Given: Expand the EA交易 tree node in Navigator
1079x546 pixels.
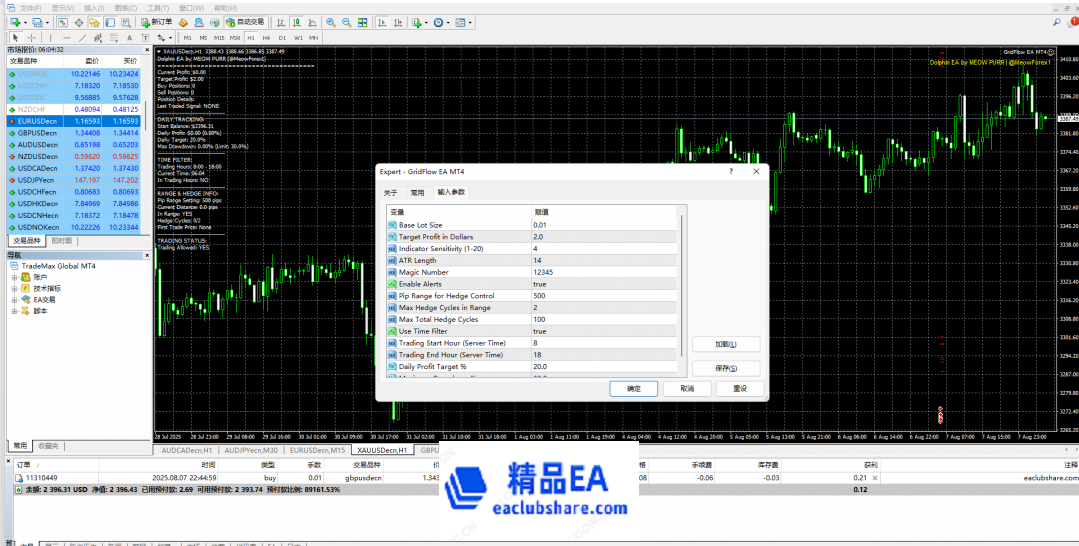Looking at the screenshot, I should coord(14,299).
